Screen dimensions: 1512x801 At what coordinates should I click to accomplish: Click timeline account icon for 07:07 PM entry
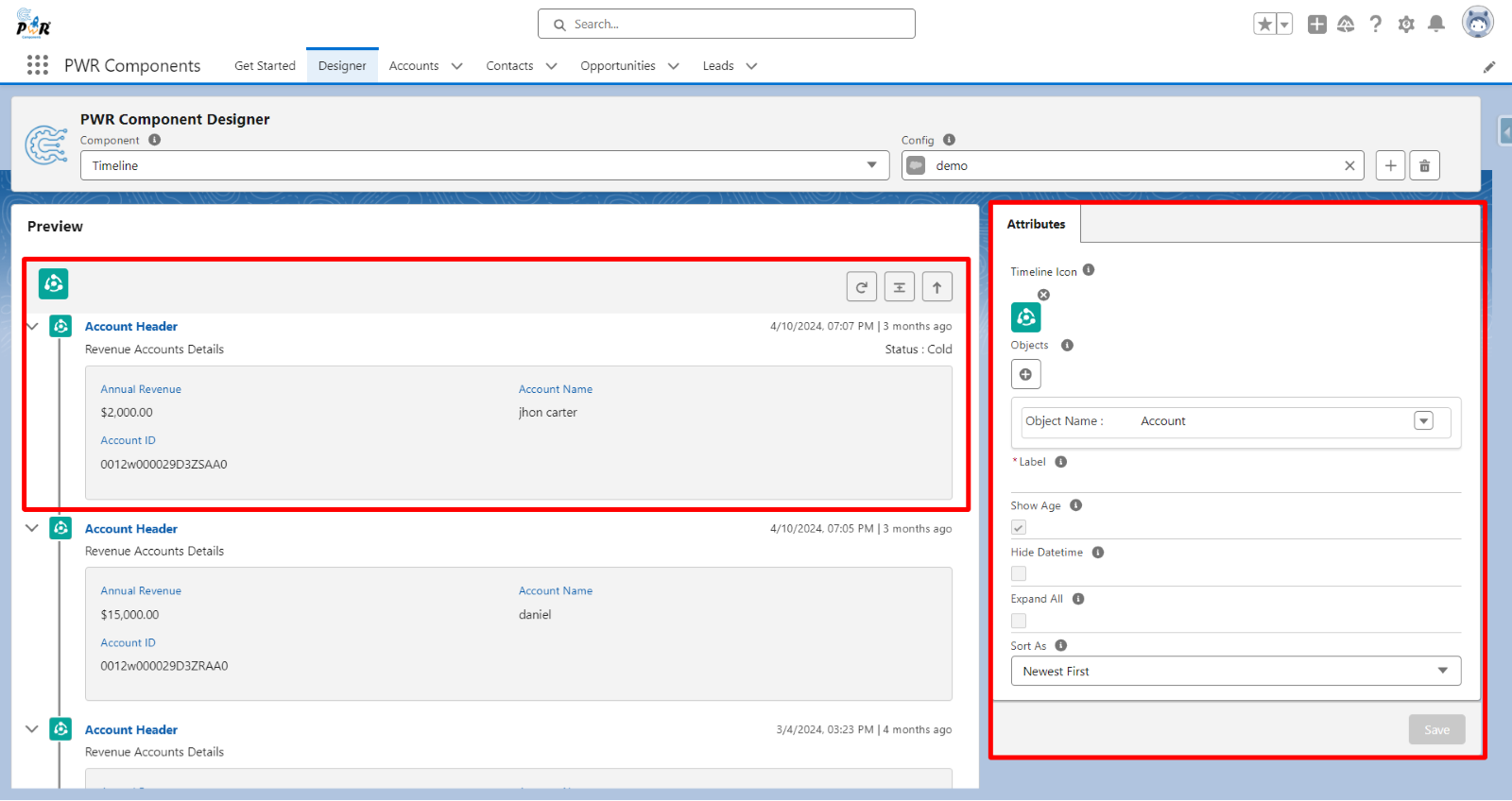pyautogui.click(x=60, y=326)
